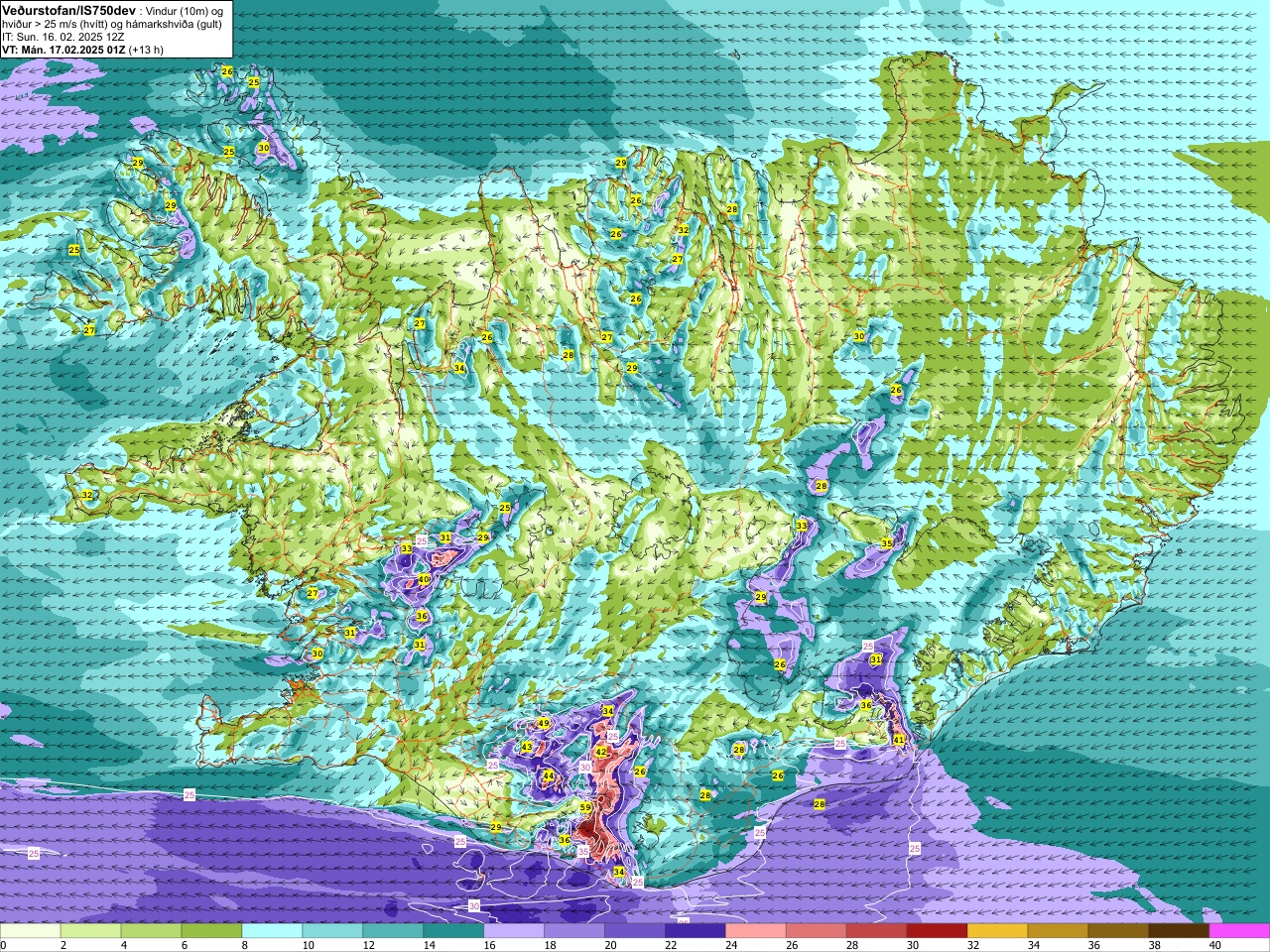Click the yellow '59' peak gust label
Image resolution: width=1270 pixels, height=952 pixels.
(585, 808)
